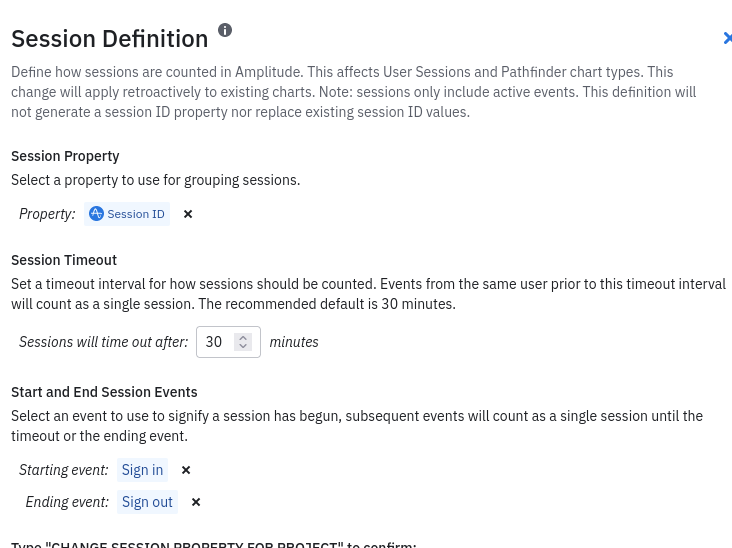Open the Sign in starting event selector

pos(142,470)
